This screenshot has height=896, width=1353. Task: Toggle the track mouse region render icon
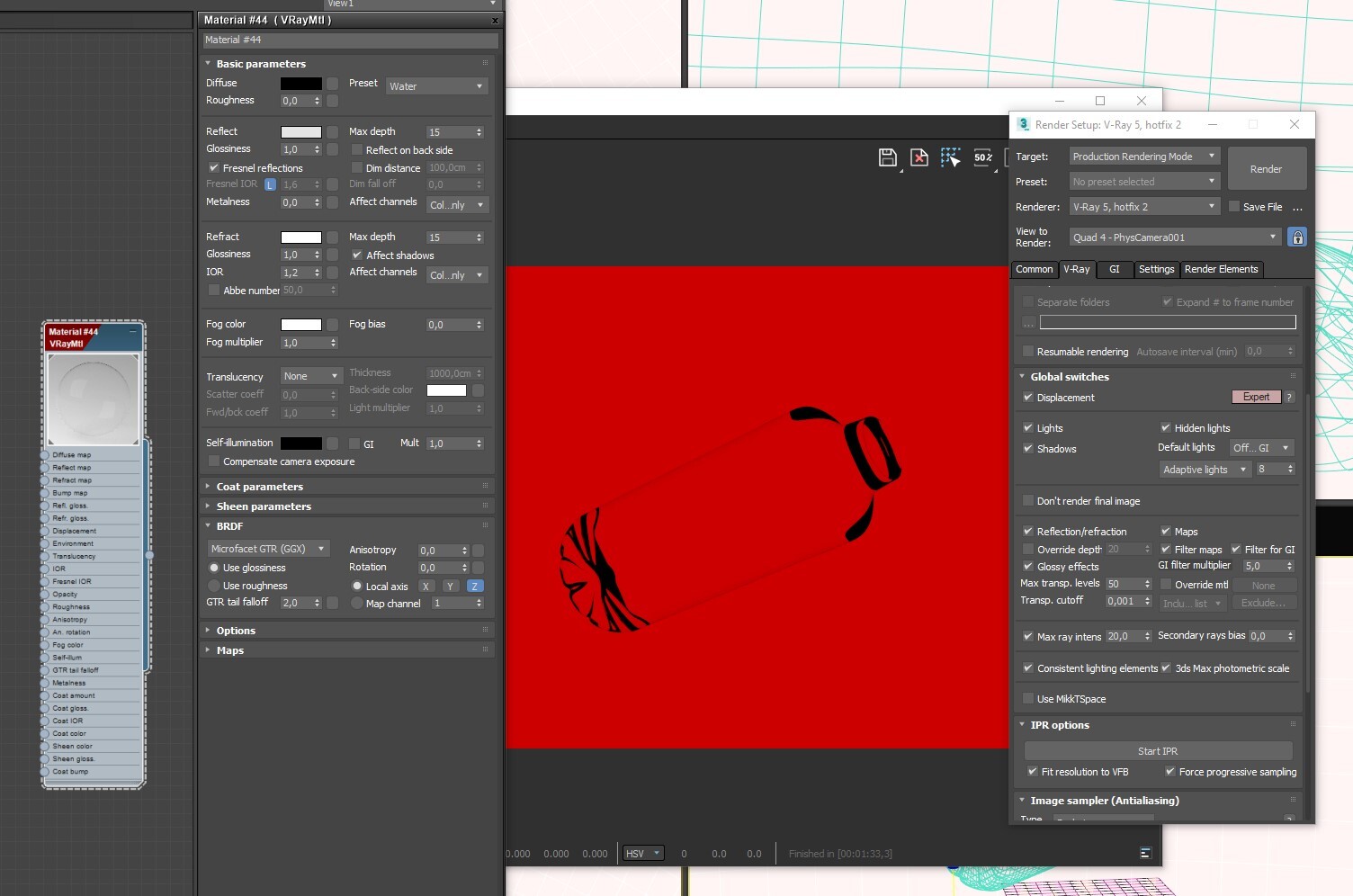(x=950, y=157)
